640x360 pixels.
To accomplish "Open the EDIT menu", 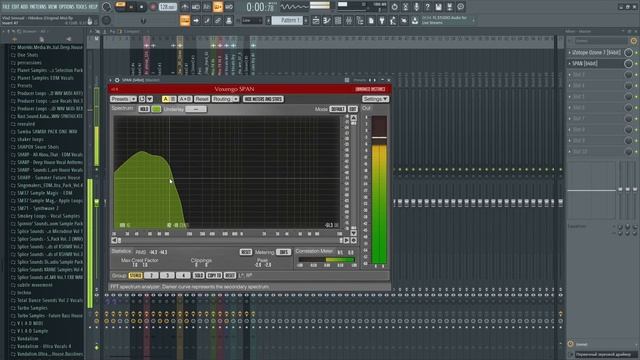I will (x=16, y=7).
